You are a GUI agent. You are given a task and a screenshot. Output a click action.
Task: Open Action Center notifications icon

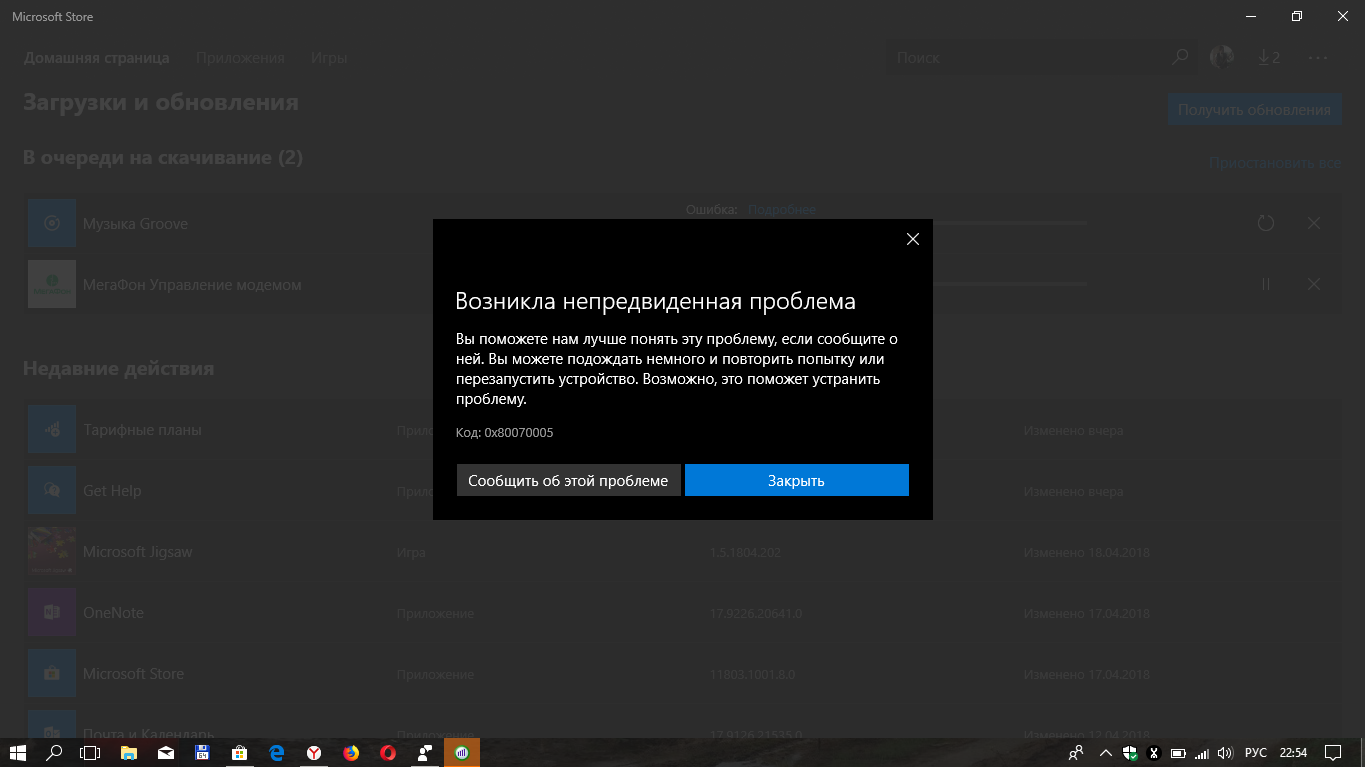(x=1332, y=752)
